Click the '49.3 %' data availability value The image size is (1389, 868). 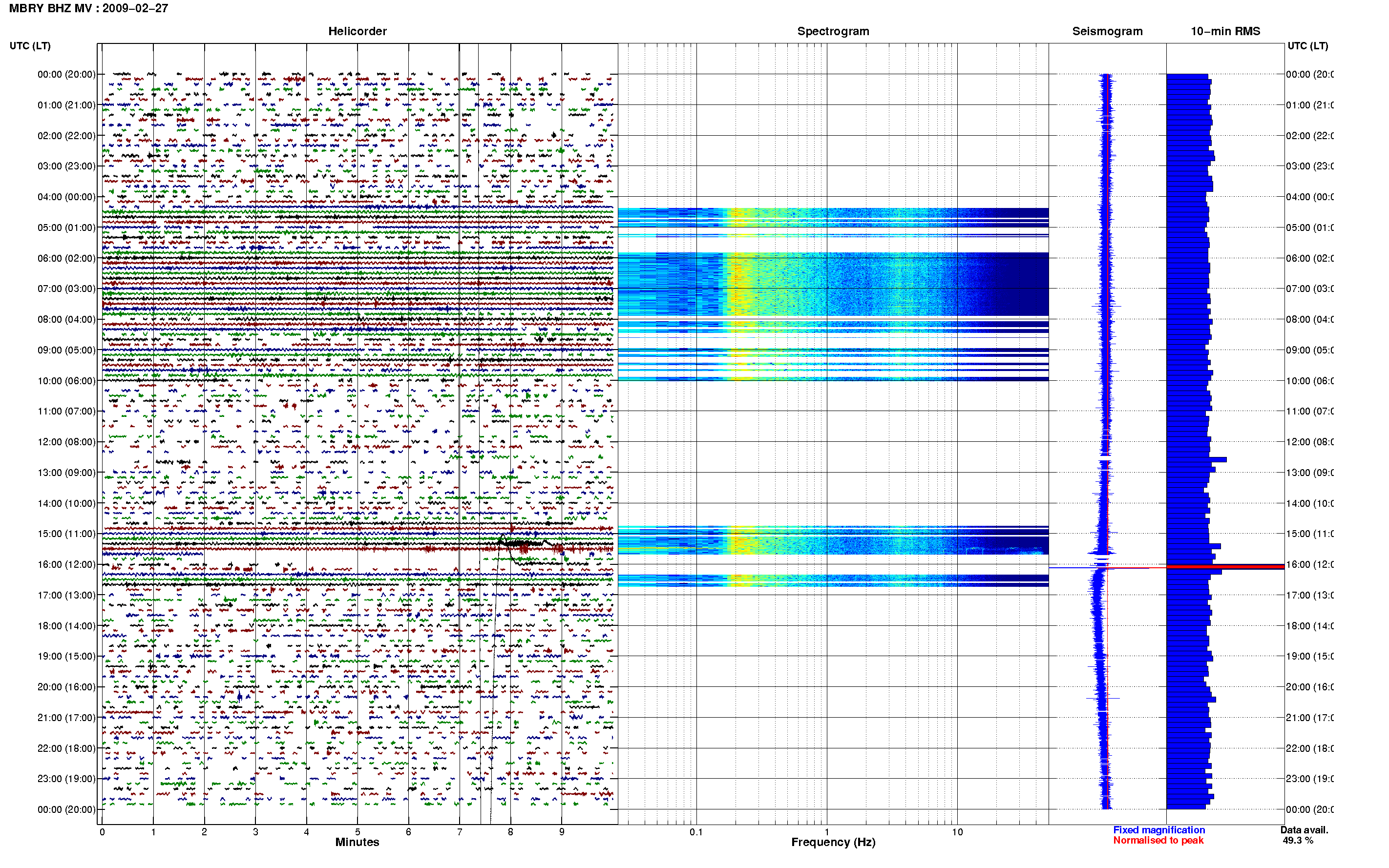pyautogui.click(x=1298, y=841)
